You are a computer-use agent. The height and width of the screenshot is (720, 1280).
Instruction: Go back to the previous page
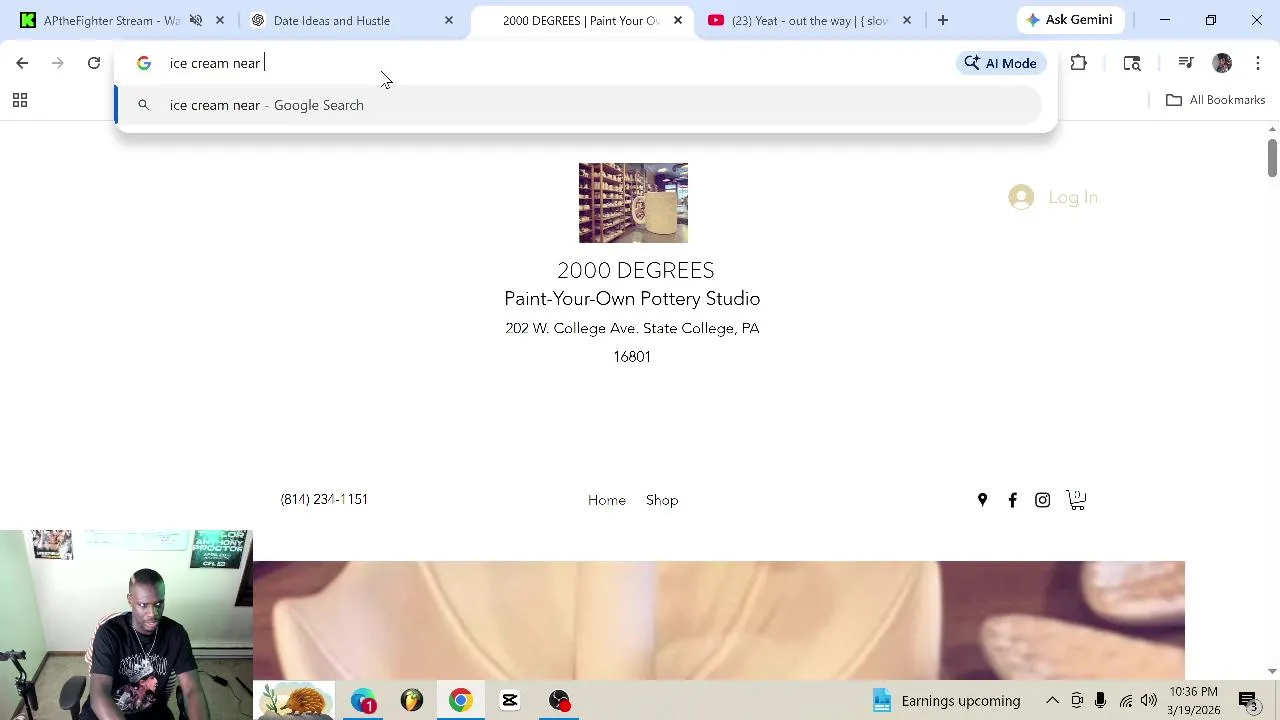(22, 63)
